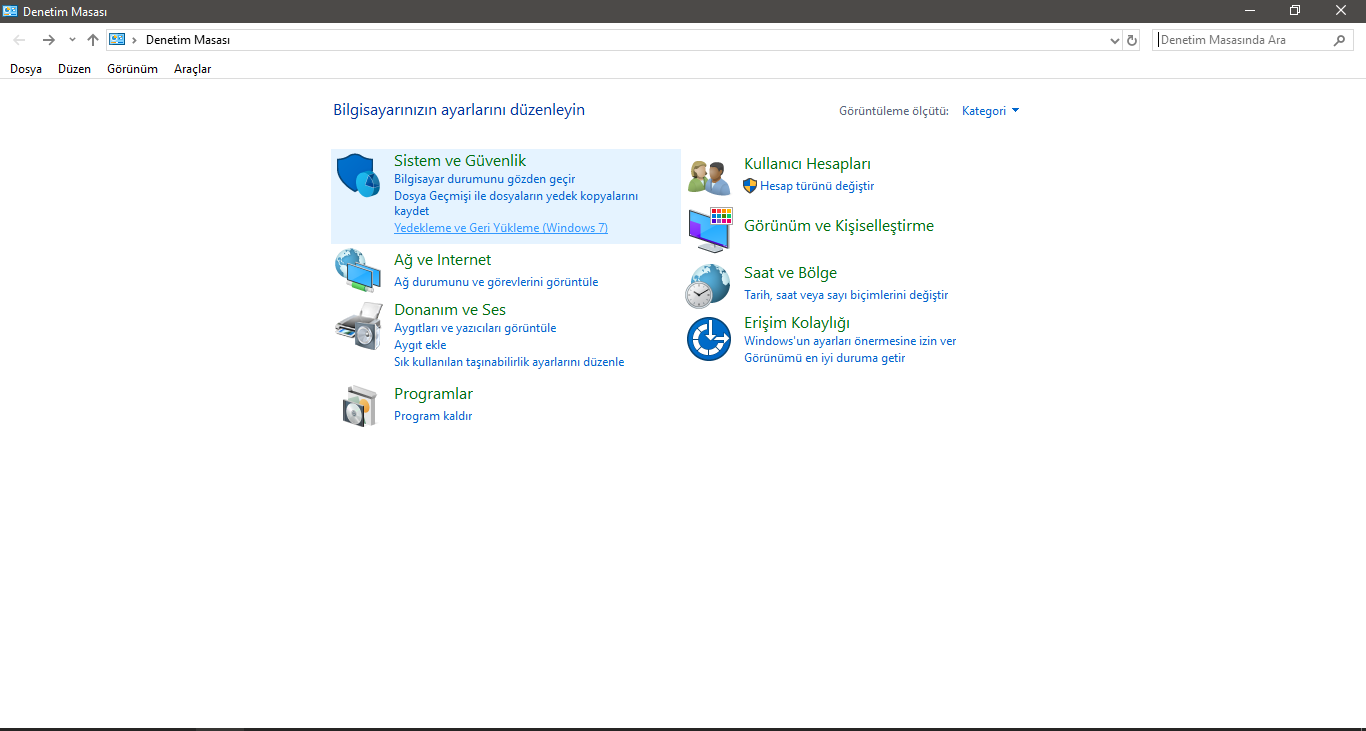Open Saat ve Bölge category heading

coord(790,273)
